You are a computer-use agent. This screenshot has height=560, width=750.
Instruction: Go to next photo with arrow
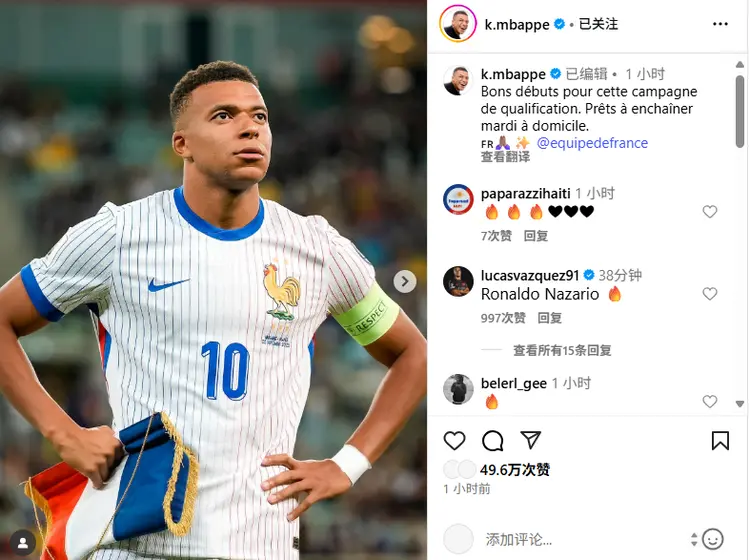[x=405, y=281]
